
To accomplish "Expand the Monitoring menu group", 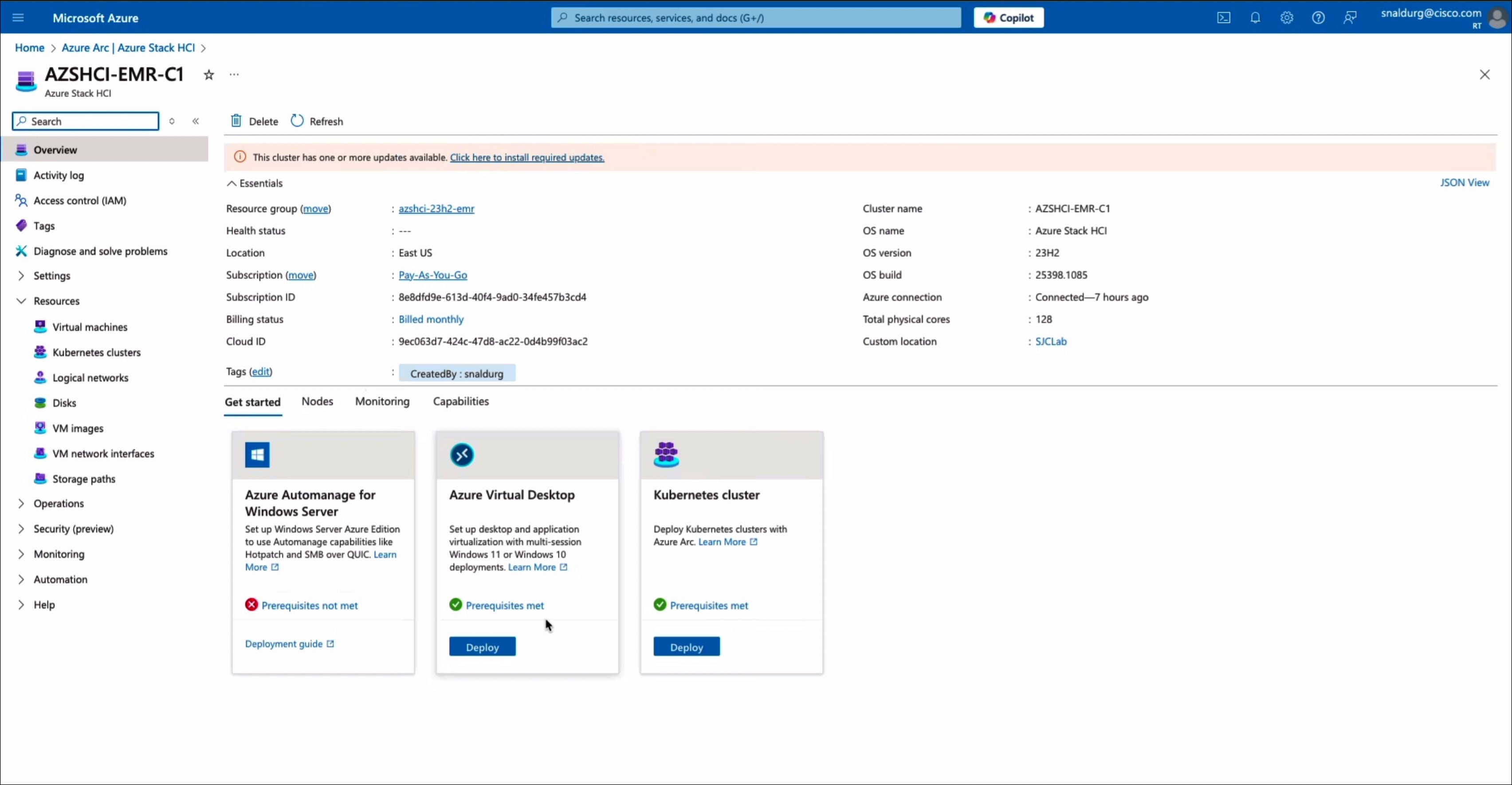I will click(21, 554).
